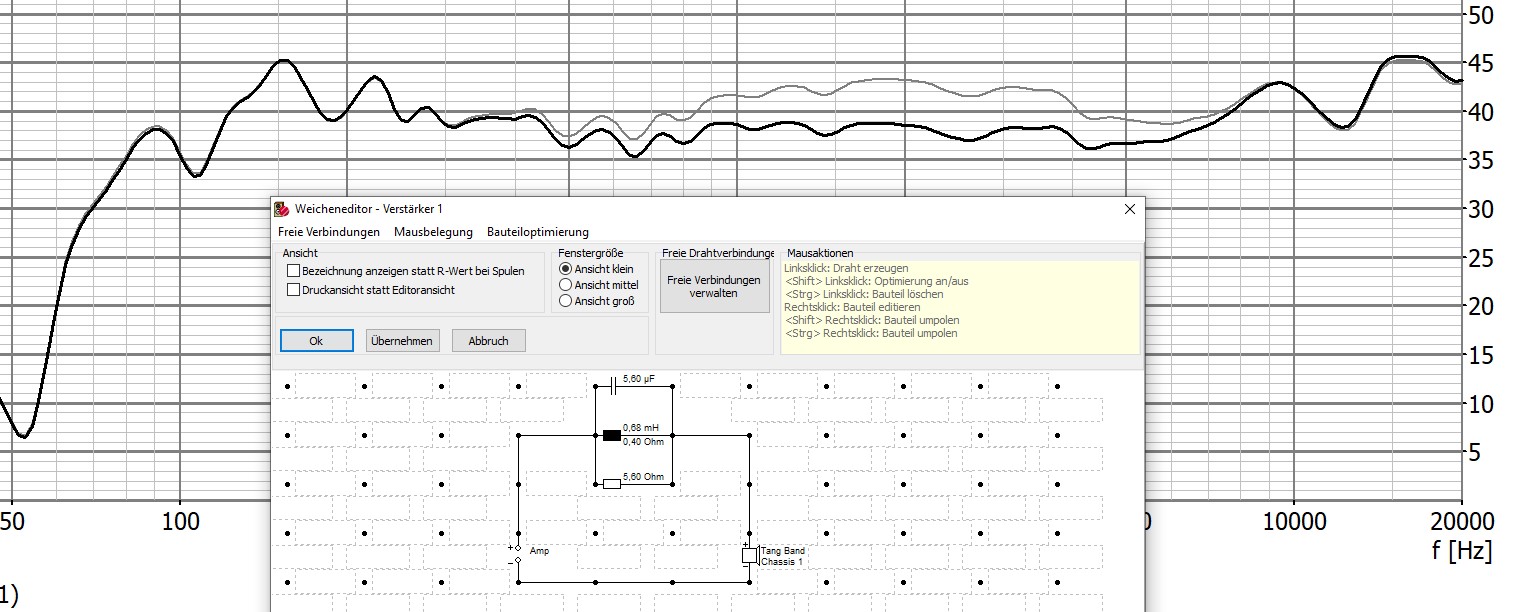Enable Druckansicht statt Editoransicht checkbox
The height and width of the screenshot is (612, 1515).
[293, 290]
